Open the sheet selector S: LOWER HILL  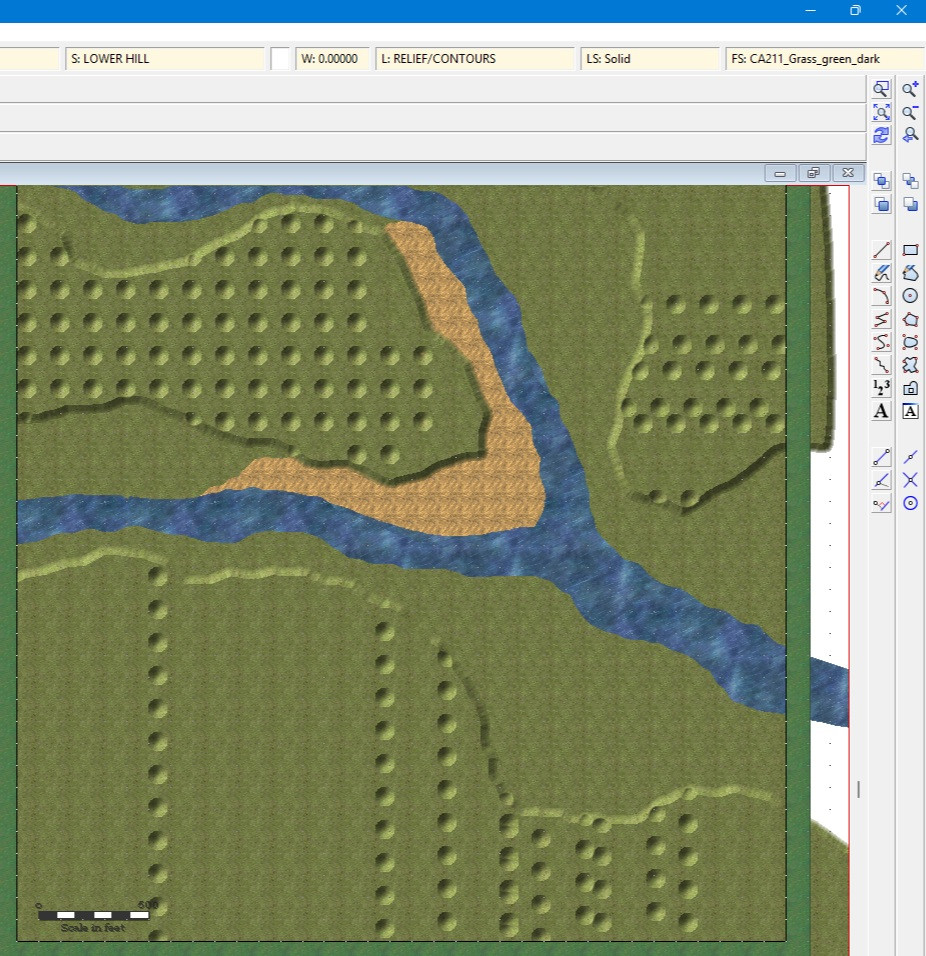point(165,59)
